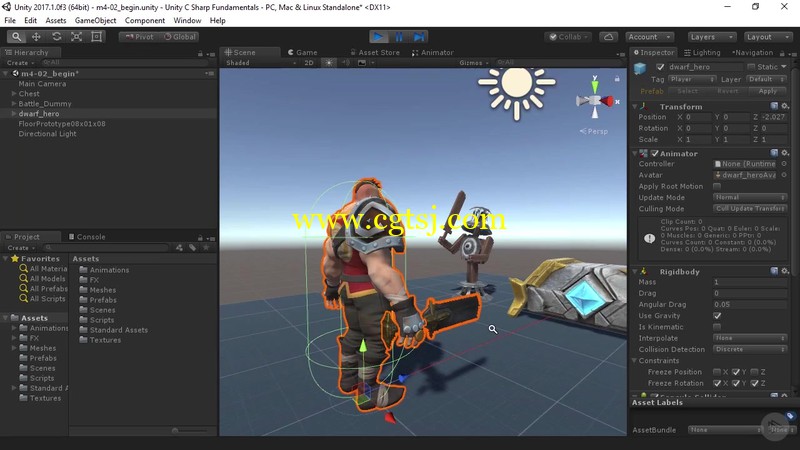Enable Apply Root Motion checkbox
The image size is (800, 450).
point(717,186)
